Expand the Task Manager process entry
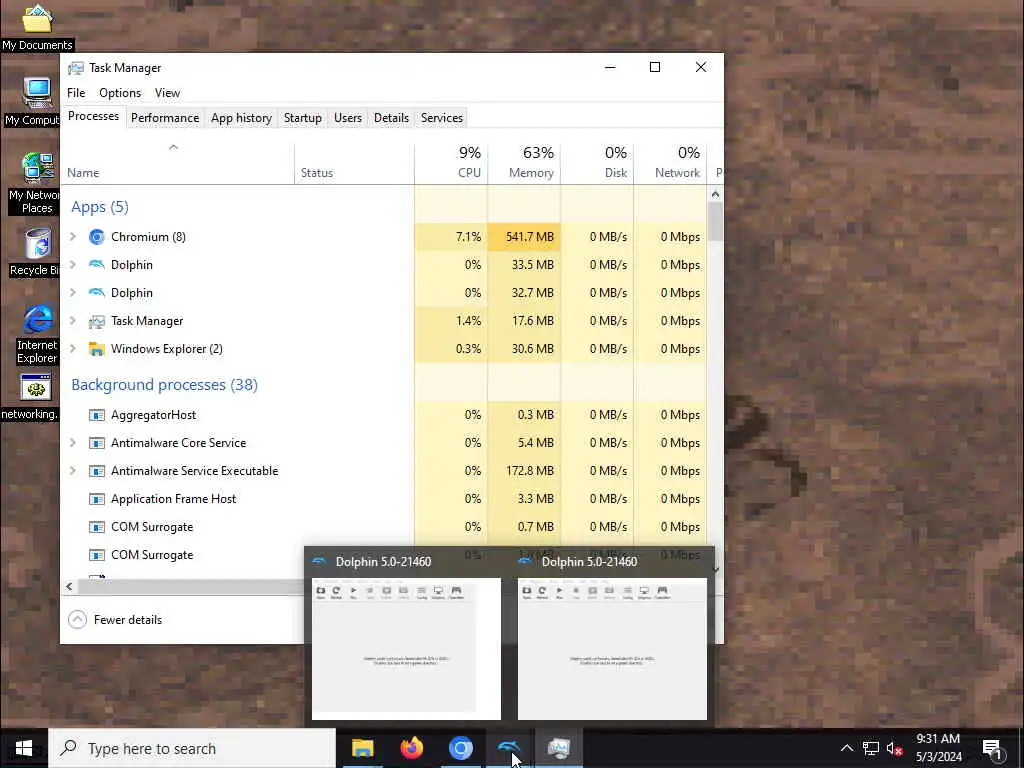This screenshot has width=1024, height=768. point(73,321)
